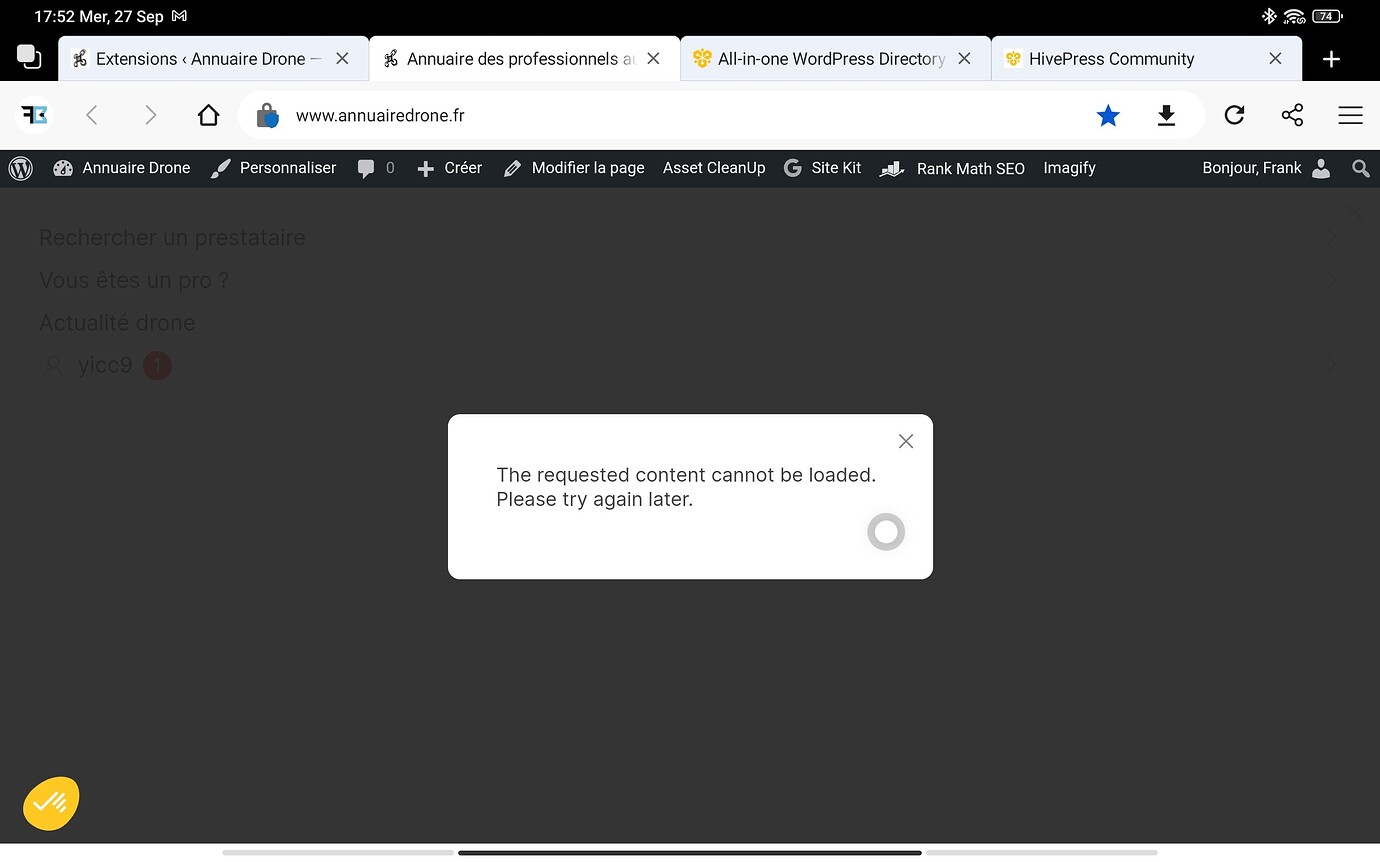Open the browser hamburger menu
The width and height of the screenshot is (1380, 862).
tap(1350, 115)
